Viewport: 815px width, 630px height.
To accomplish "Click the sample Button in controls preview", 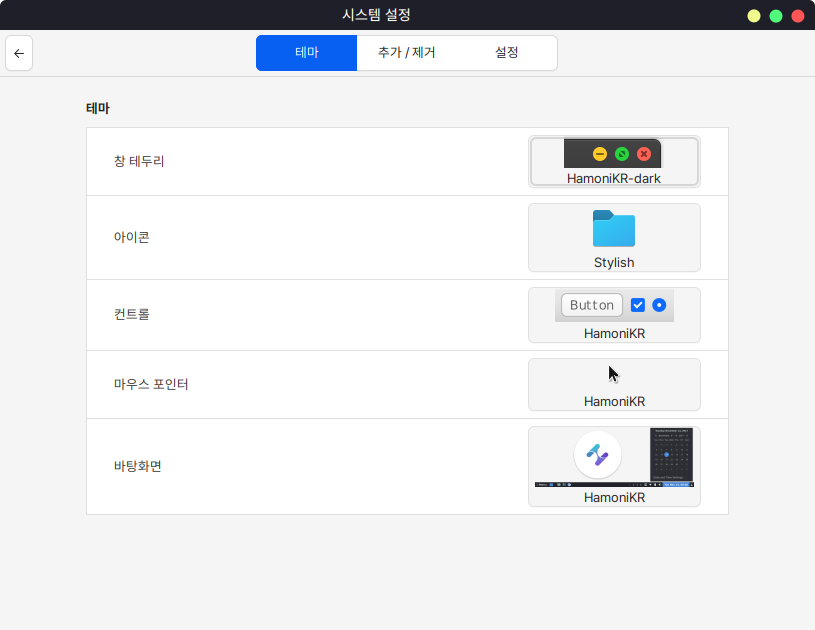I will click(x=591, y=305).
